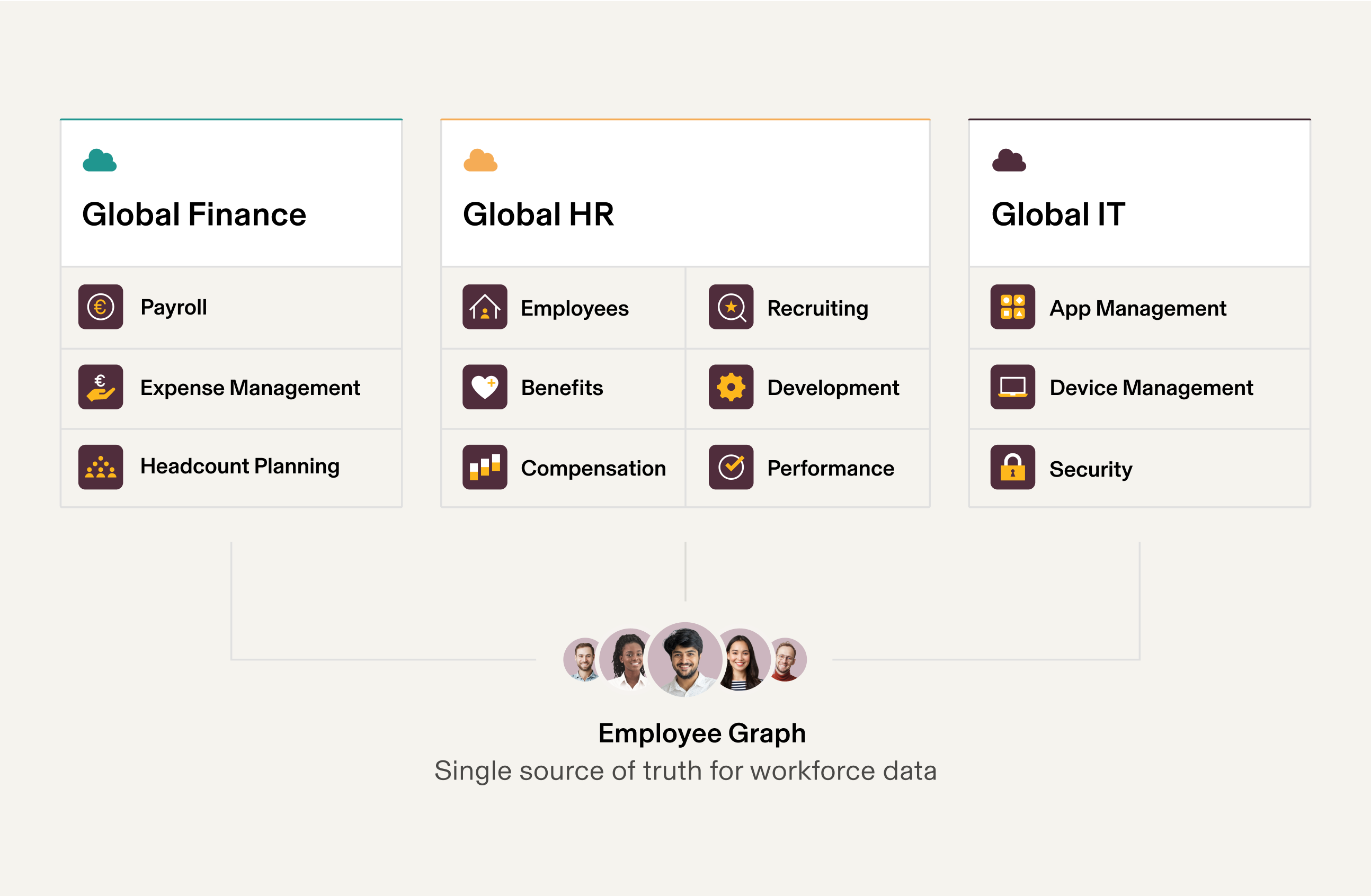Click the App Management grid icon

coord(1012,307)
